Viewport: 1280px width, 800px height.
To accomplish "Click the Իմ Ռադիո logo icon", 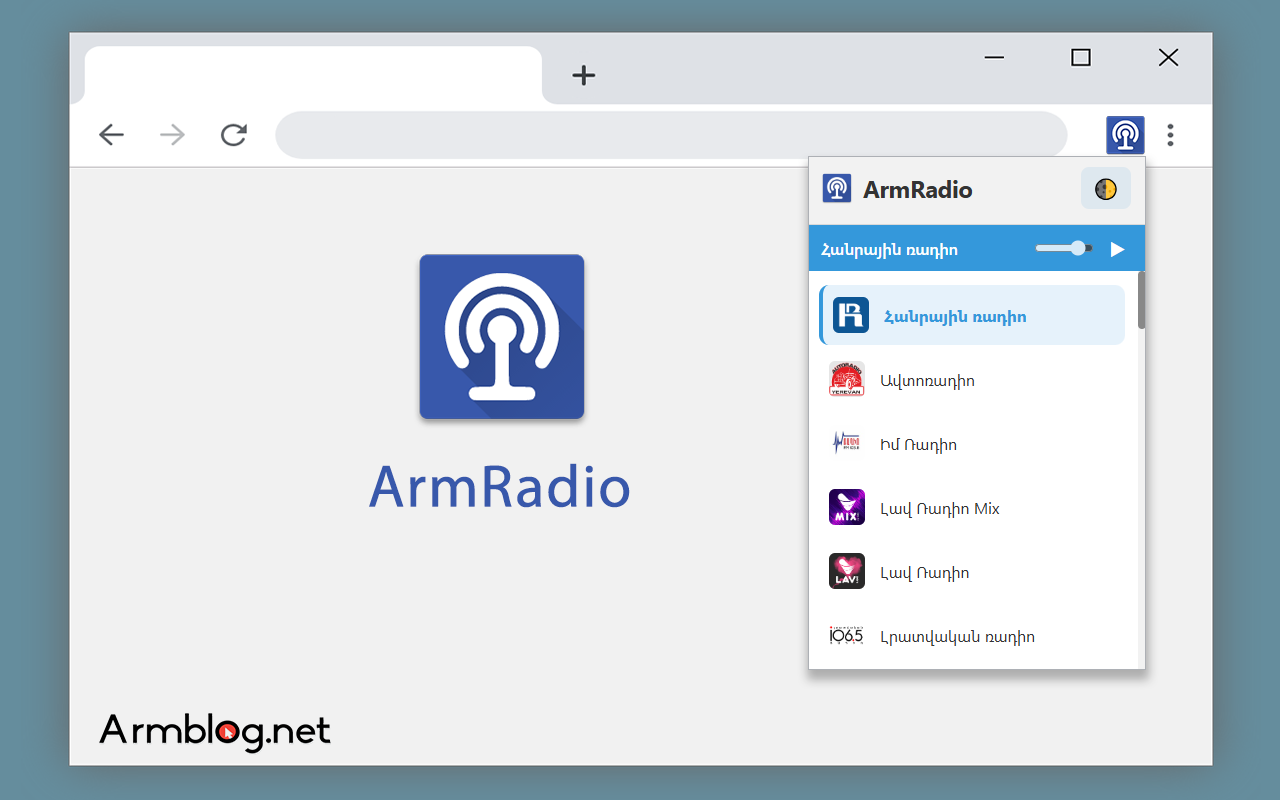I will [x=847, y=444].
